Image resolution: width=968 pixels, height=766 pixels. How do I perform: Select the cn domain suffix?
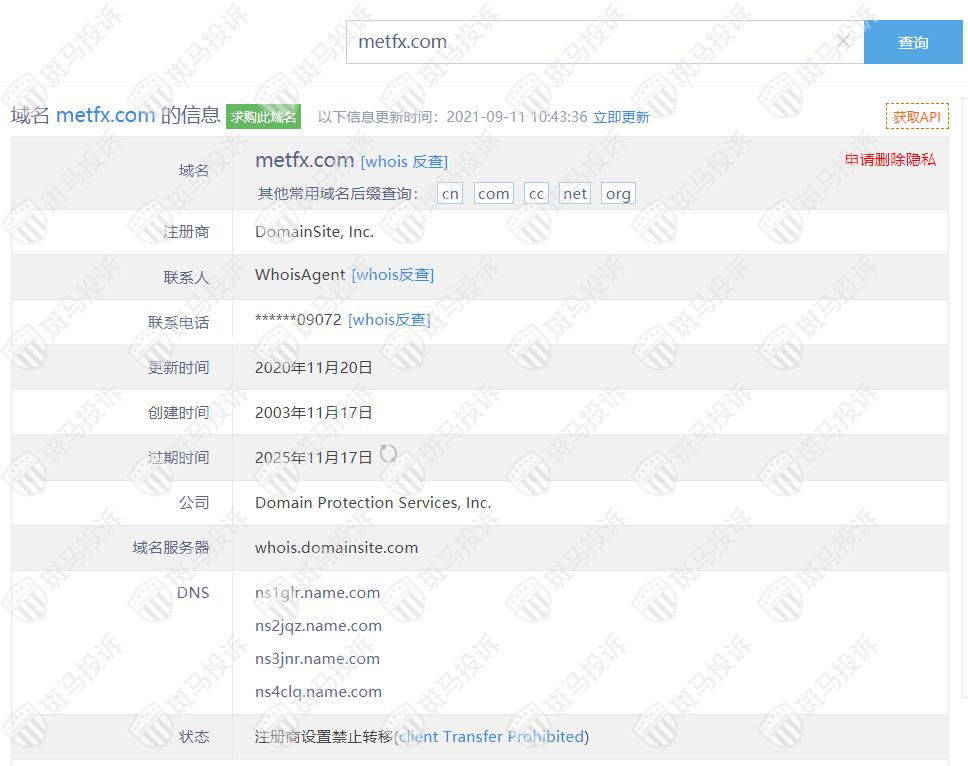coord(451,194)
